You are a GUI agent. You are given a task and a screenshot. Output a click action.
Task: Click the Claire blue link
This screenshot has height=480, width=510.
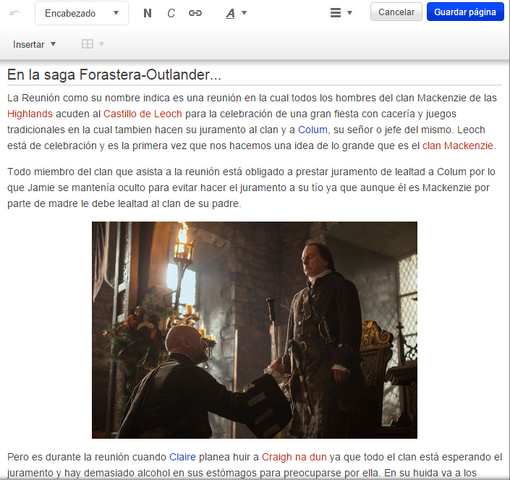point(182,457)
